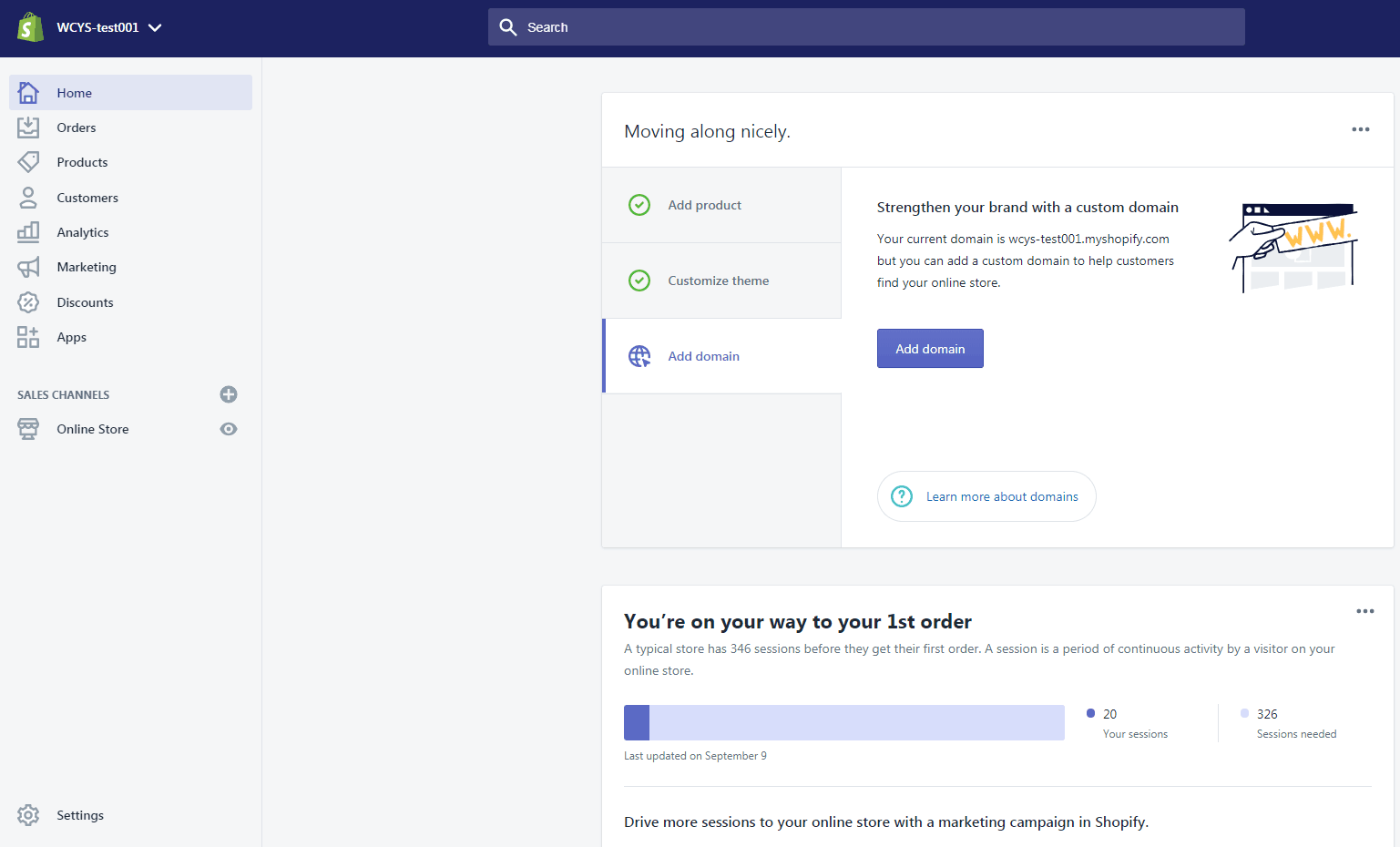Image resolution: width=1400 pixels, height=847 pixels.
Task: View online store via eye icon
Action: coord(229,429)
